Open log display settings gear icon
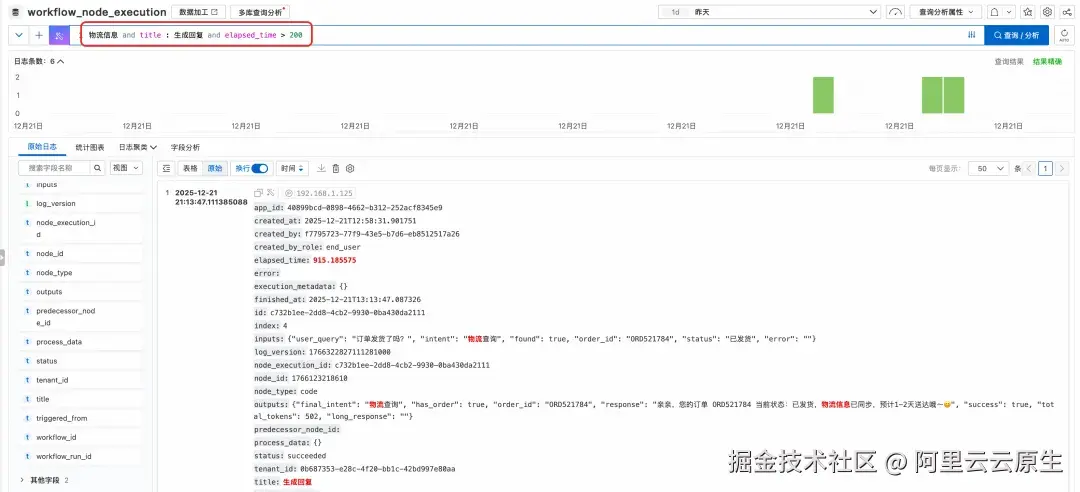Viewport: 1080px width, 492px height. [x=350, y=168]
